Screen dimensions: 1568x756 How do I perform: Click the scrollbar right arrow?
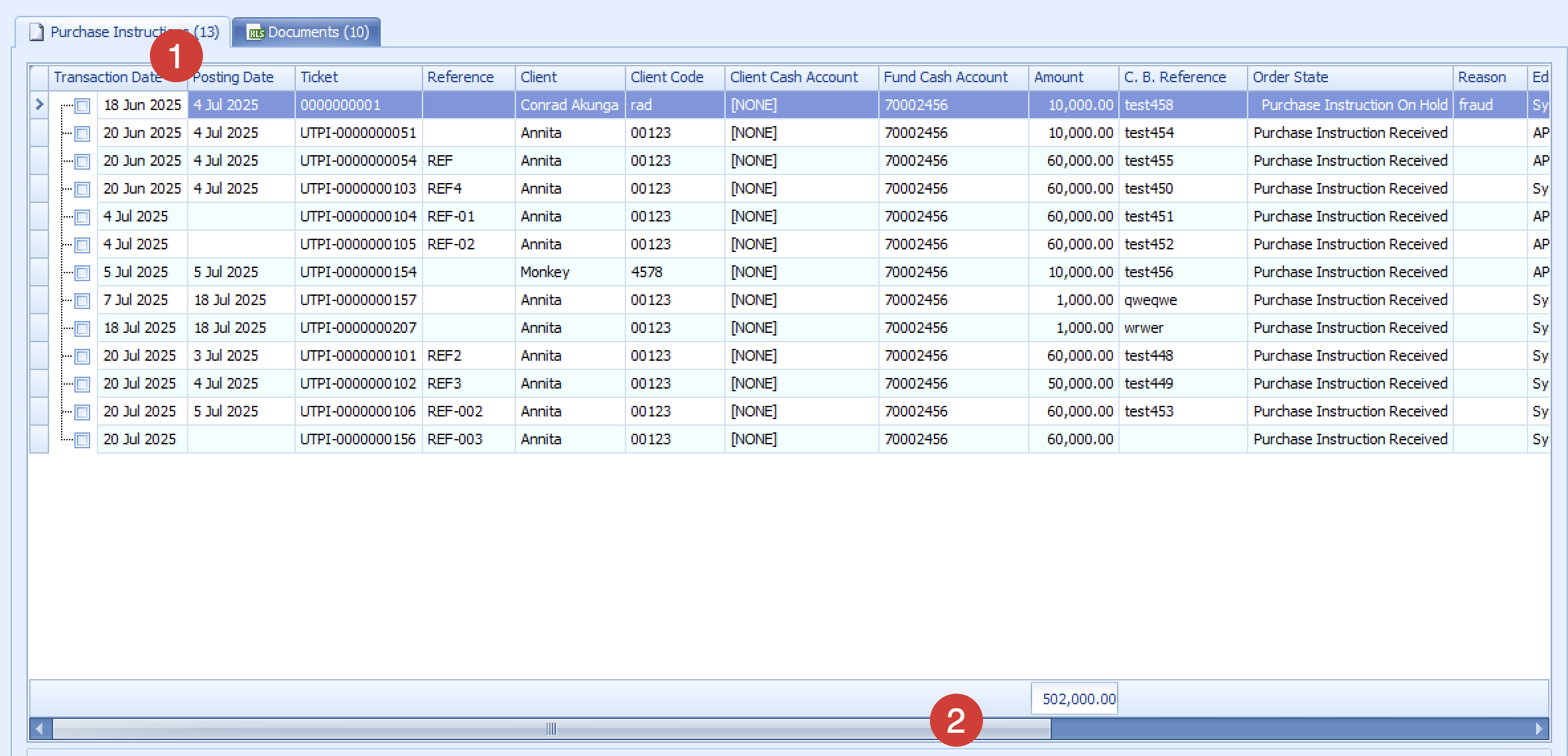1538,729
